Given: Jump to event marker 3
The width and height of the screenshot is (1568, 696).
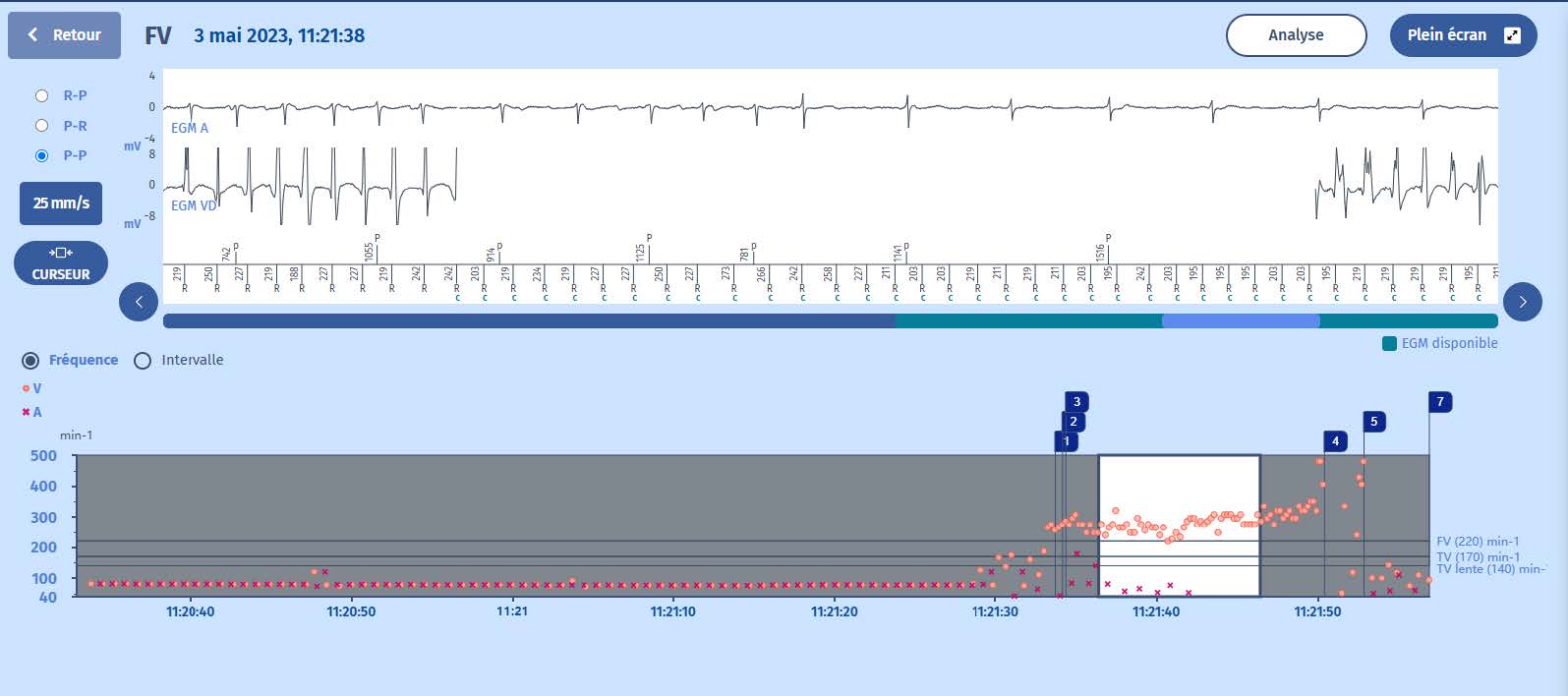Looking at the screenshot, I should click(x=1077, y=401).
